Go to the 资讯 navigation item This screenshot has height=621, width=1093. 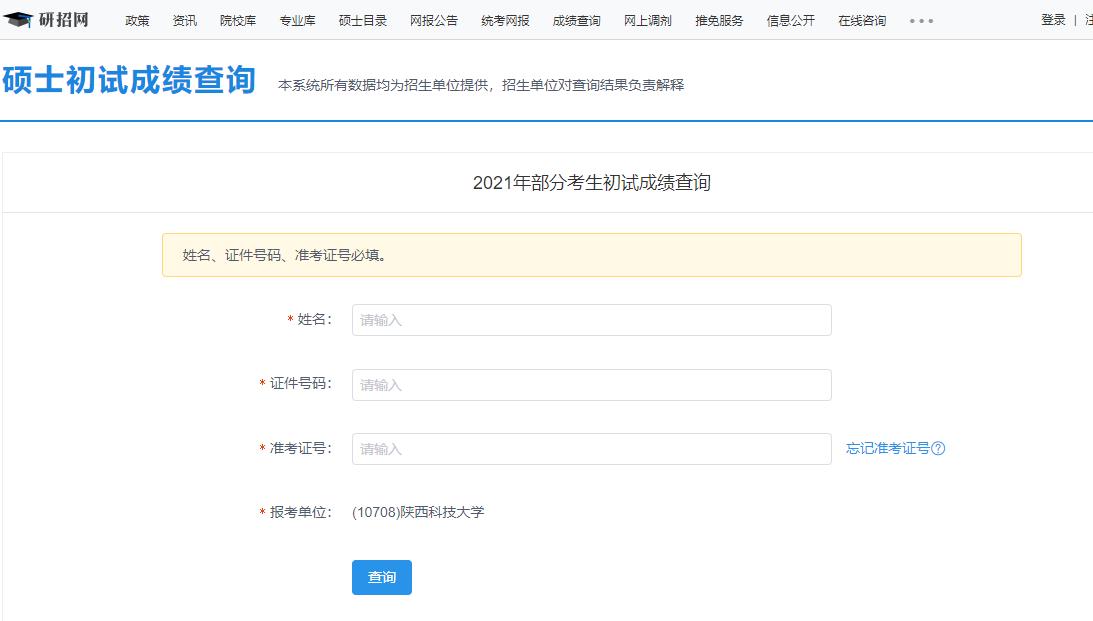coord(185,21)
